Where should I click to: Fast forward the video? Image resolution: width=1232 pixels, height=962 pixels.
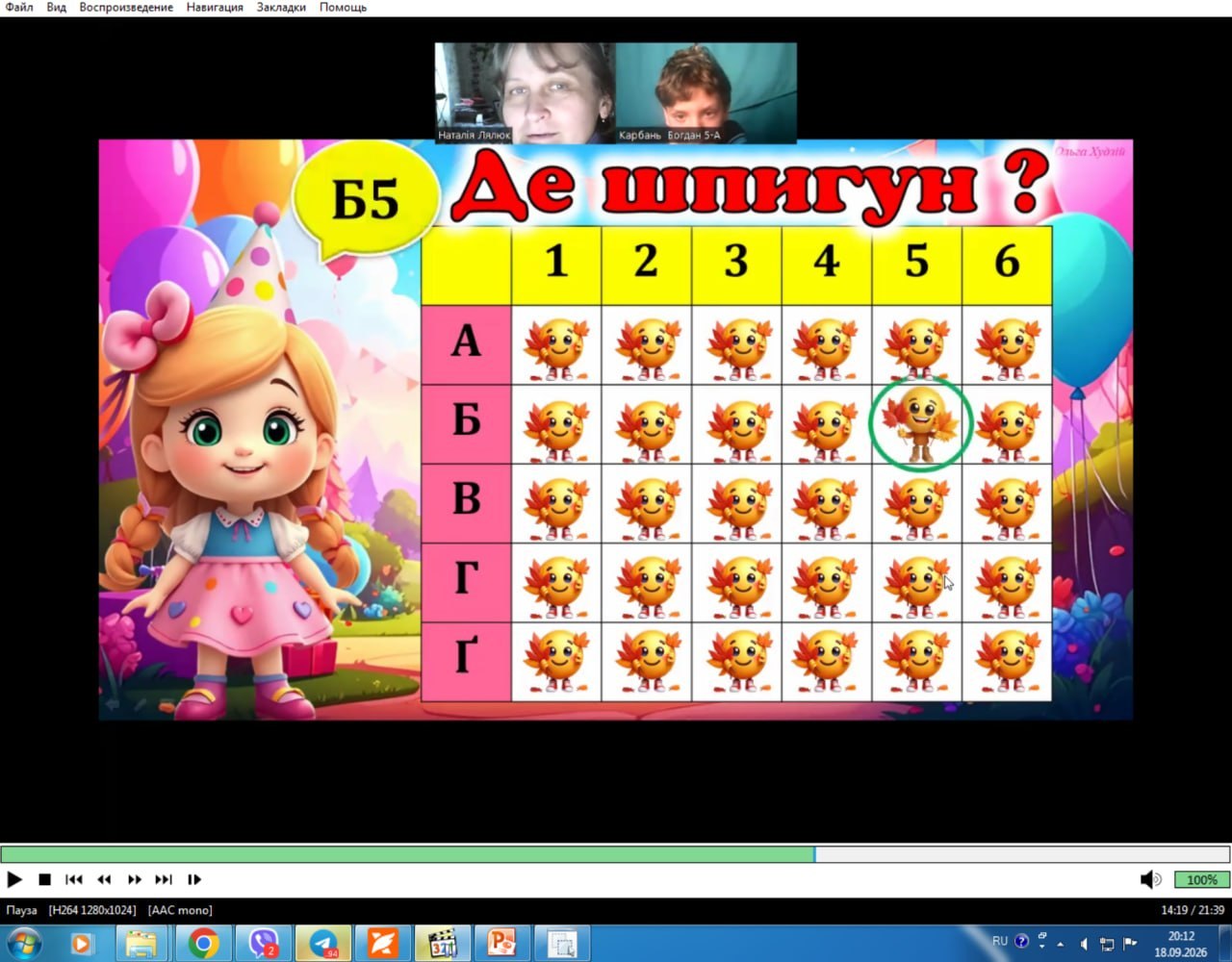tap(134, 879)
